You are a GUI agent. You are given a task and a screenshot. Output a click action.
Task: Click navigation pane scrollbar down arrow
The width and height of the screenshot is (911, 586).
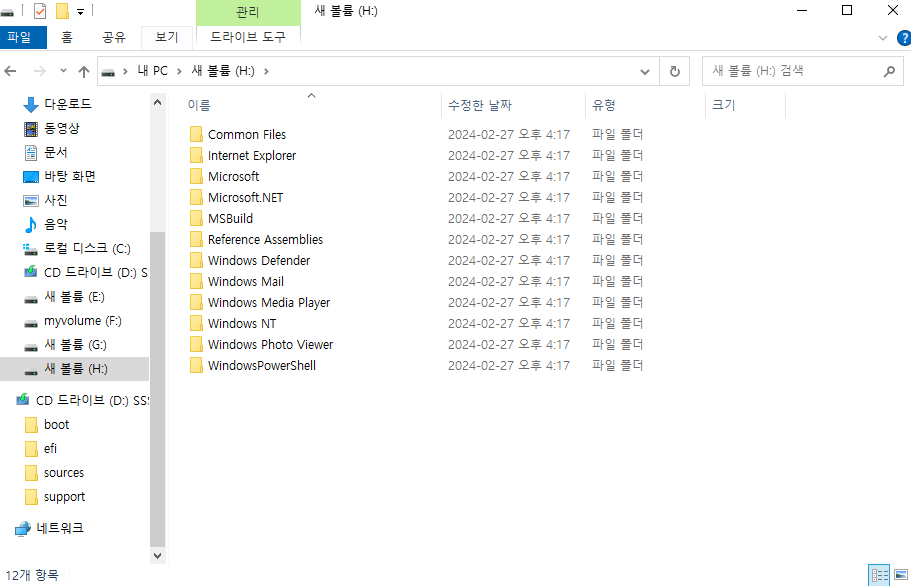[157, 555]
